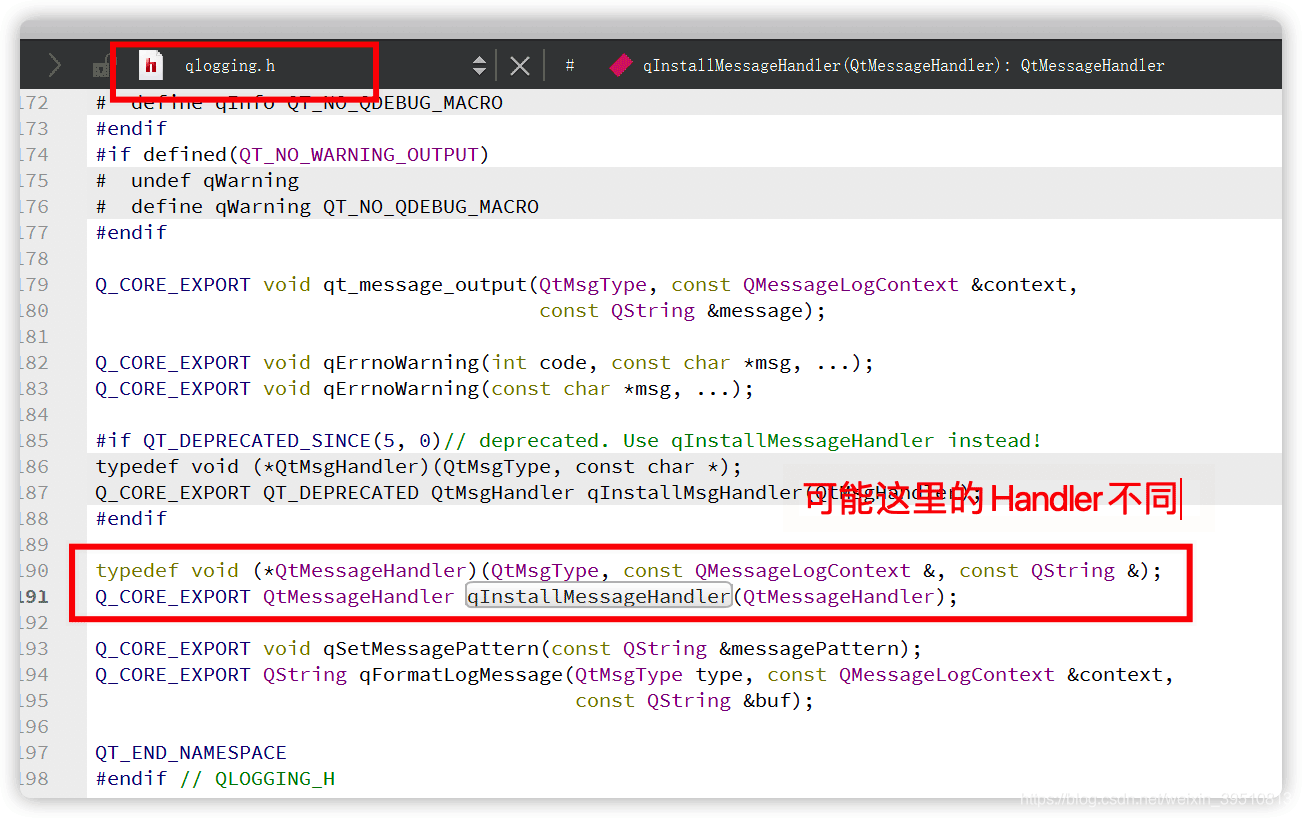Click QT_NO_WARNING_OUTPUT macro
The height and width of the screenshot is (818, 1302).
click(x=359, y=155)
